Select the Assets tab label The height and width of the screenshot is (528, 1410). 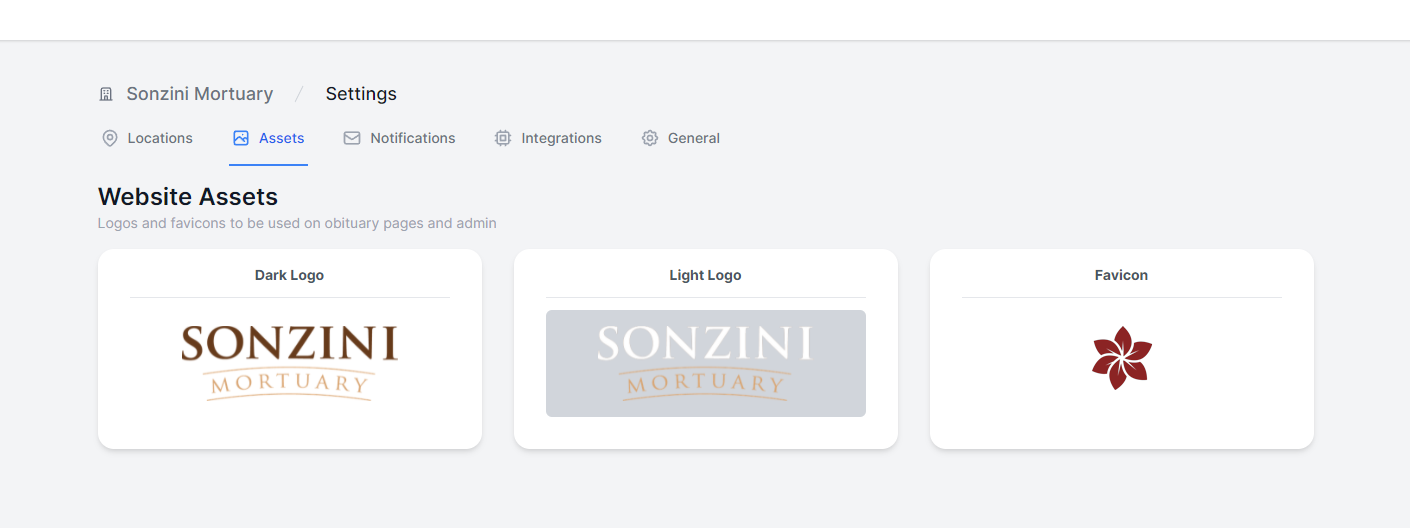click(281, 138)
